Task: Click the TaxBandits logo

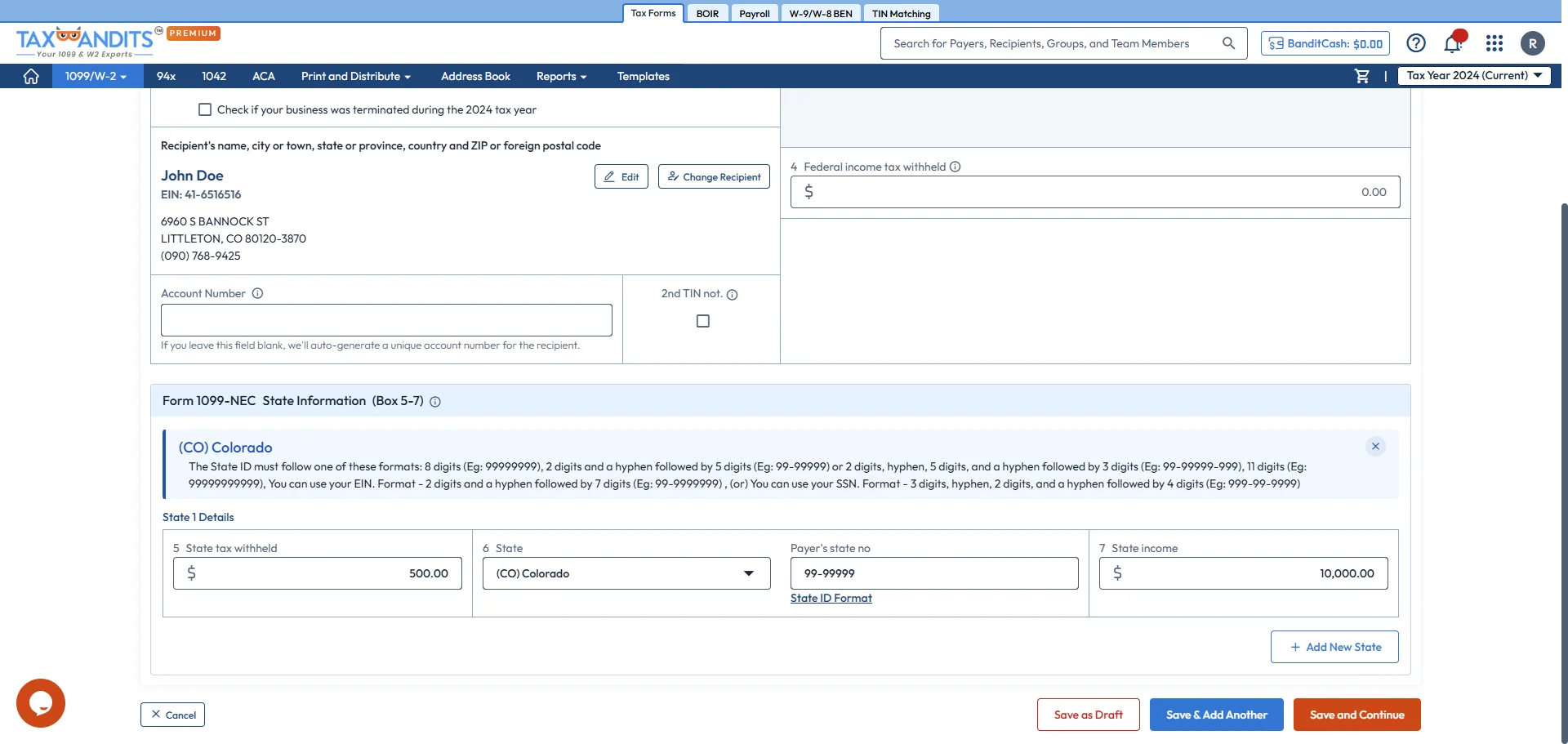Action: [x=85, y=42]
